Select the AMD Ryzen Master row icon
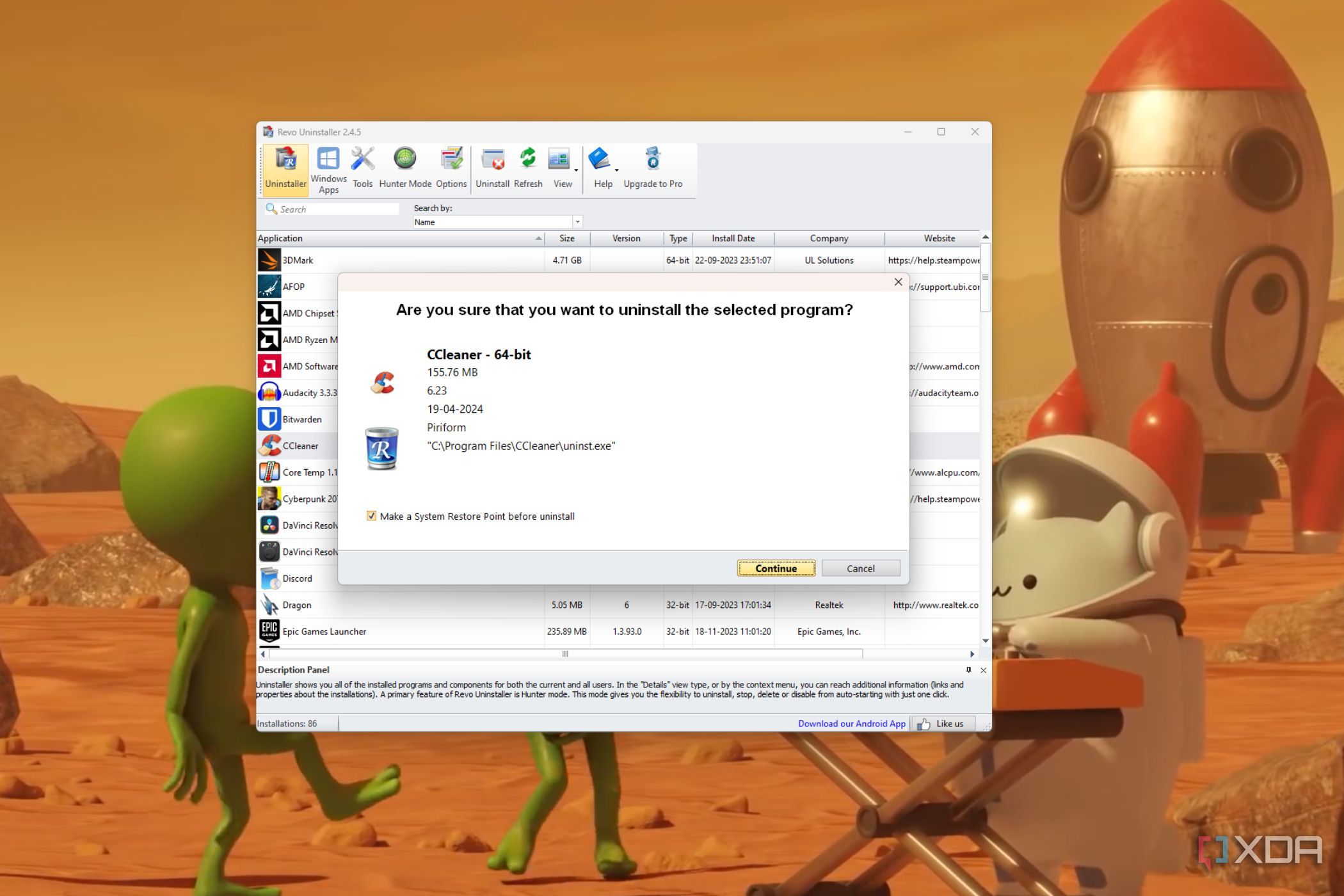The height and width of the screenshot is (896, 1344). [269, 340]
